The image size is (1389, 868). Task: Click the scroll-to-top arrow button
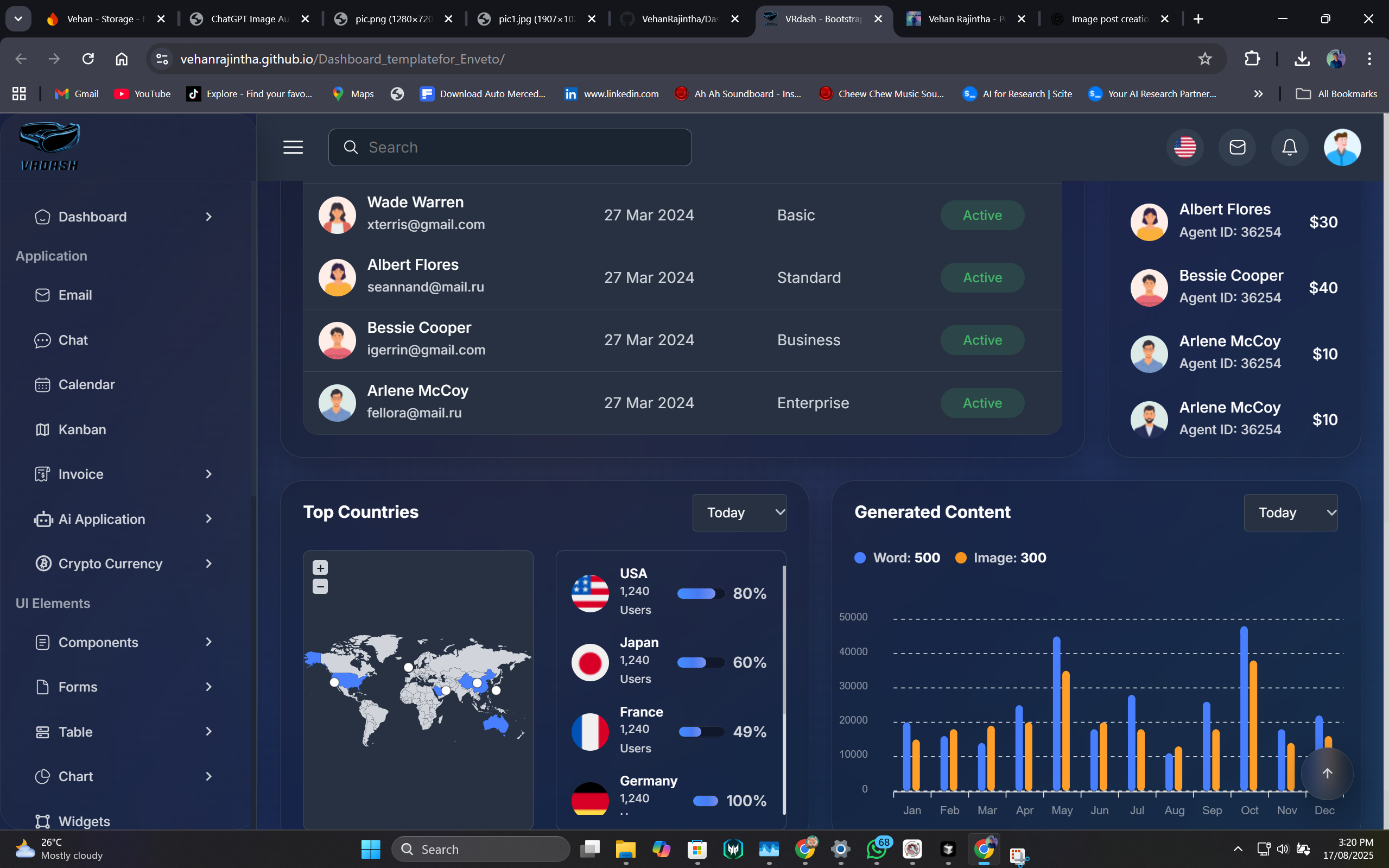click(x=1327, y=774)
